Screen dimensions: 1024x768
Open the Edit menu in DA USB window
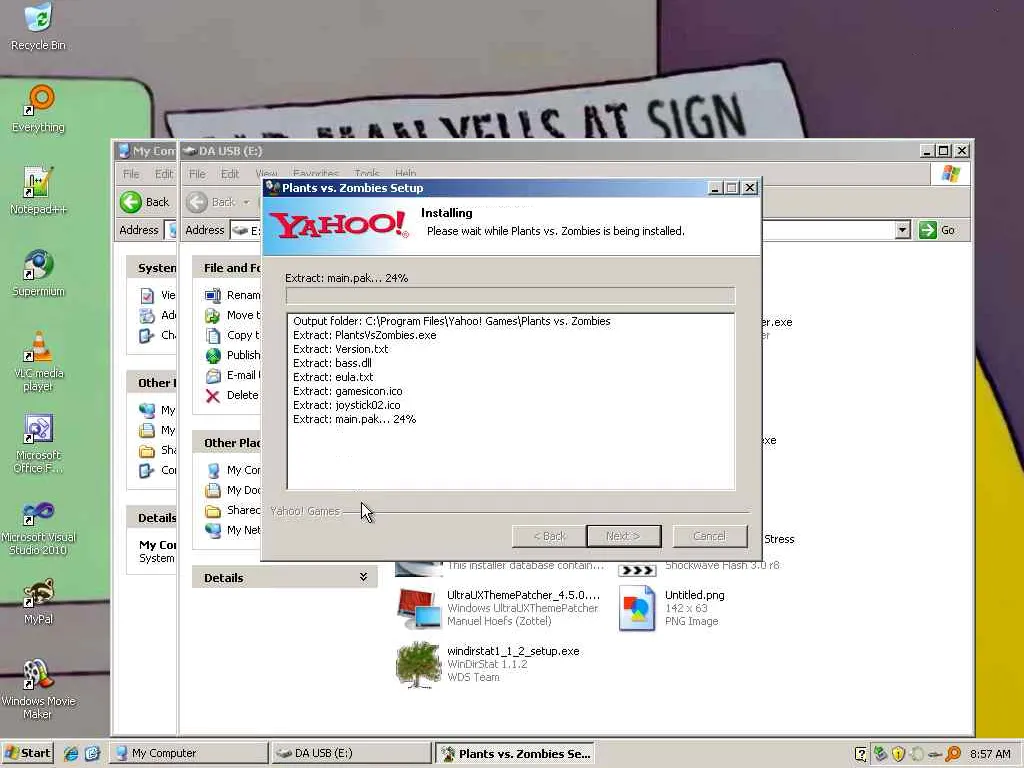pos(230,174)
